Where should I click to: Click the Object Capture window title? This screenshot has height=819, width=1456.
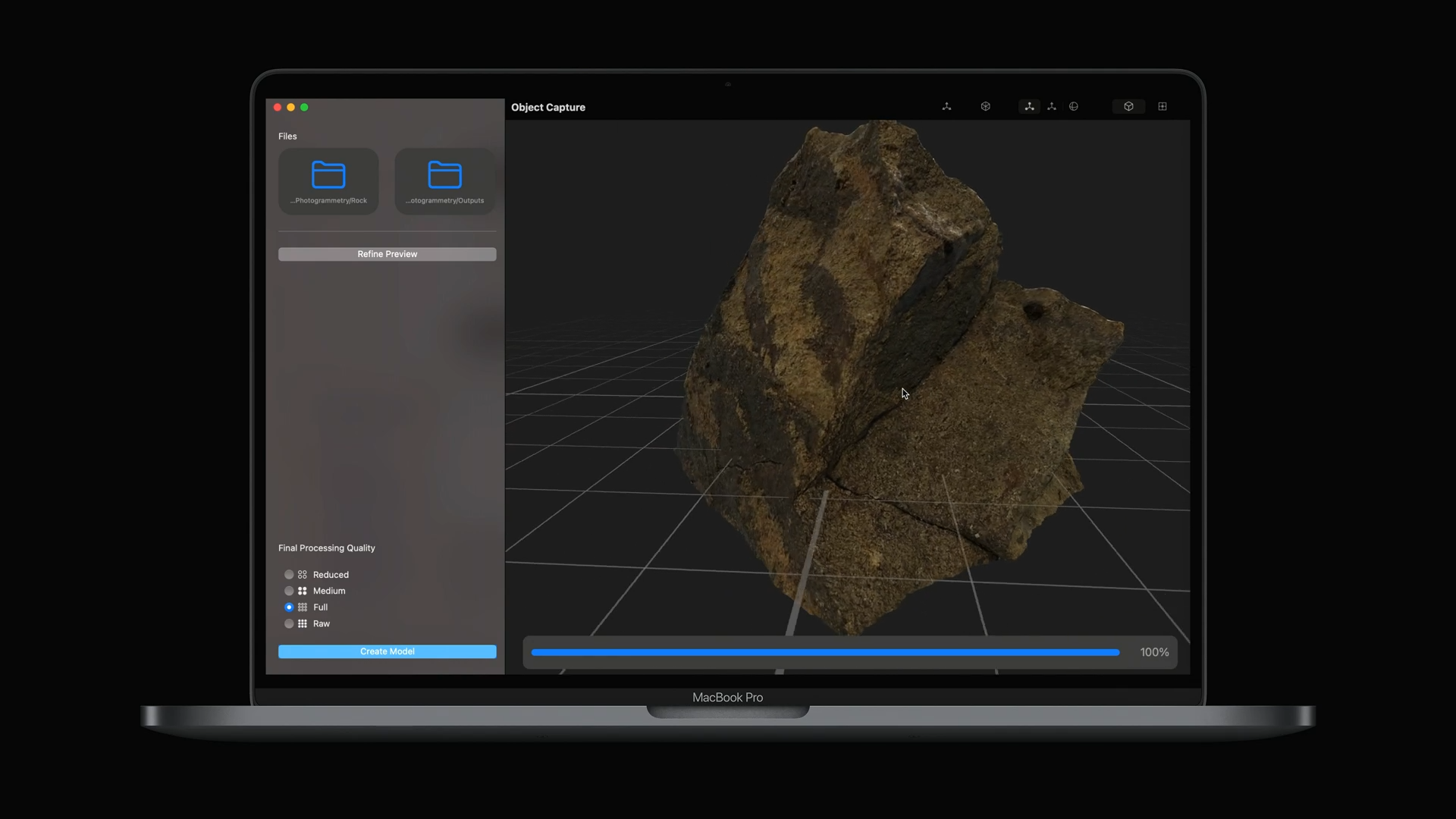point(548,108)
